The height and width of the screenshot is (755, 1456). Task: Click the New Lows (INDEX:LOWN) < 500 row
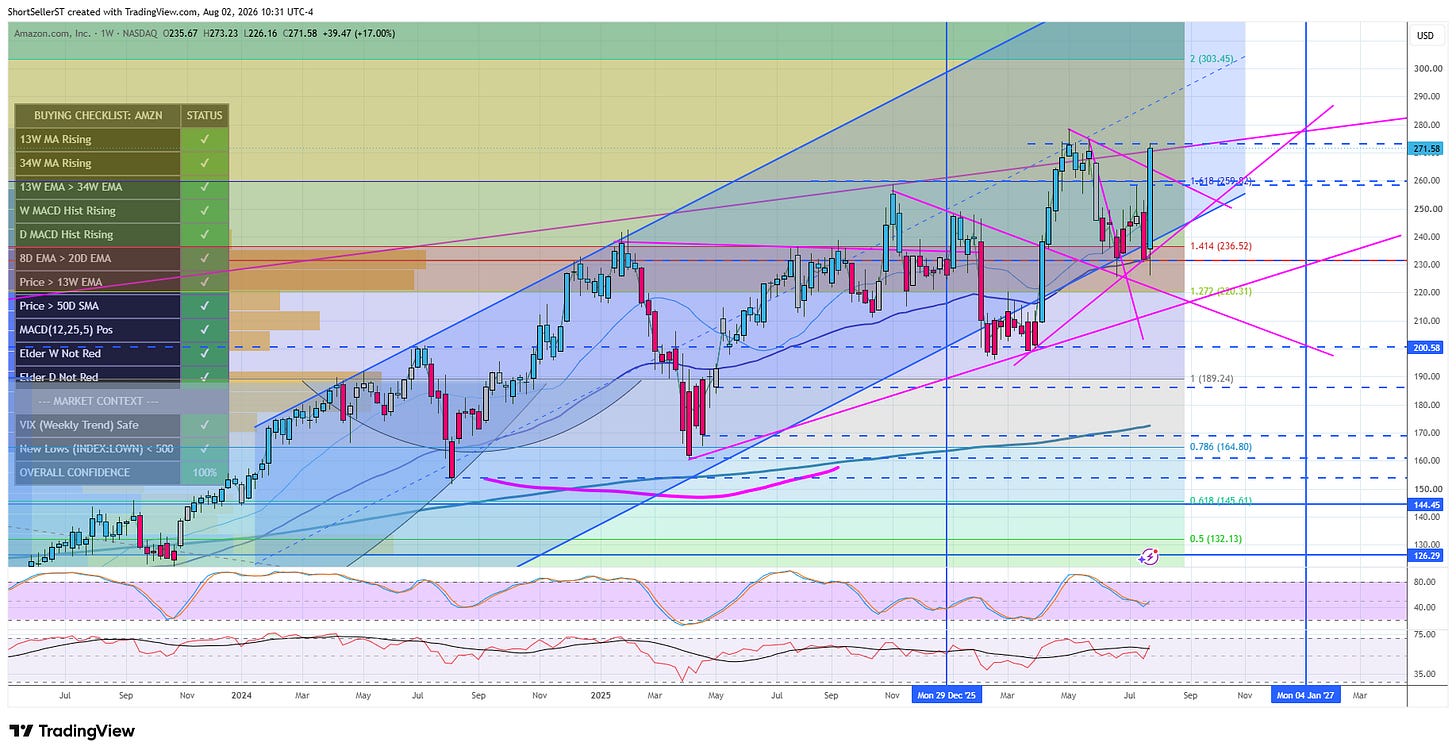click(121, 449)
